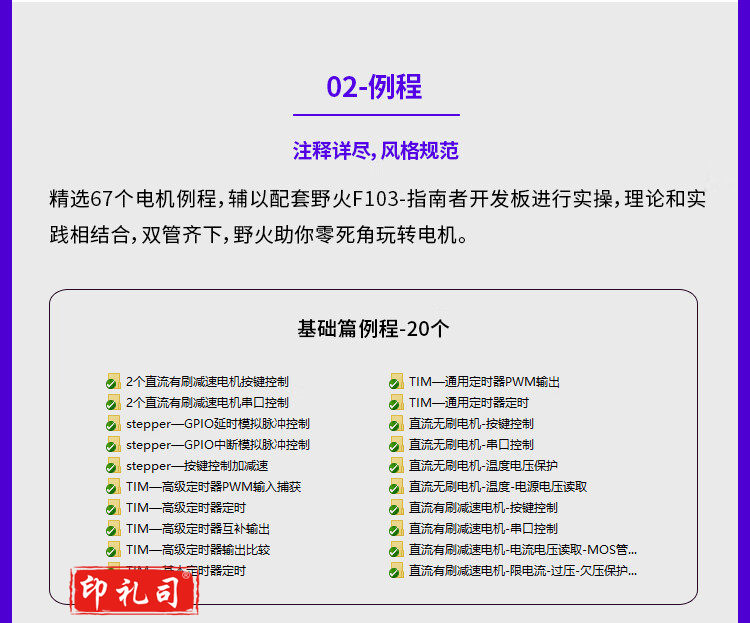The image size is (750, 623).
Task: Select 直流无刷电机-串口控制 entry
Action: click(470, 445)
